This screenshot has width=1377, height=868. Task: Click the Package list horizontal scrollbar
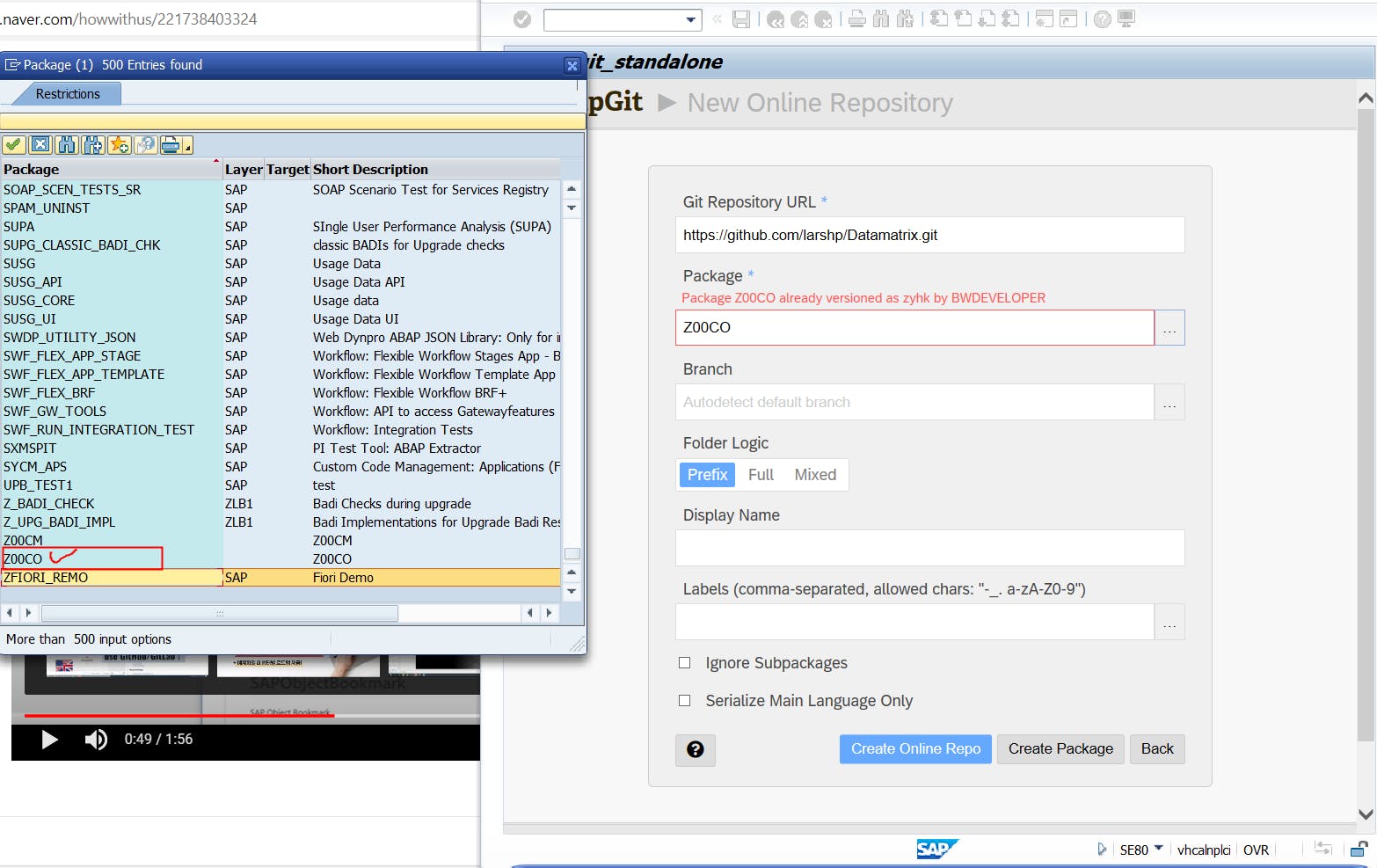tap(220, 613)
